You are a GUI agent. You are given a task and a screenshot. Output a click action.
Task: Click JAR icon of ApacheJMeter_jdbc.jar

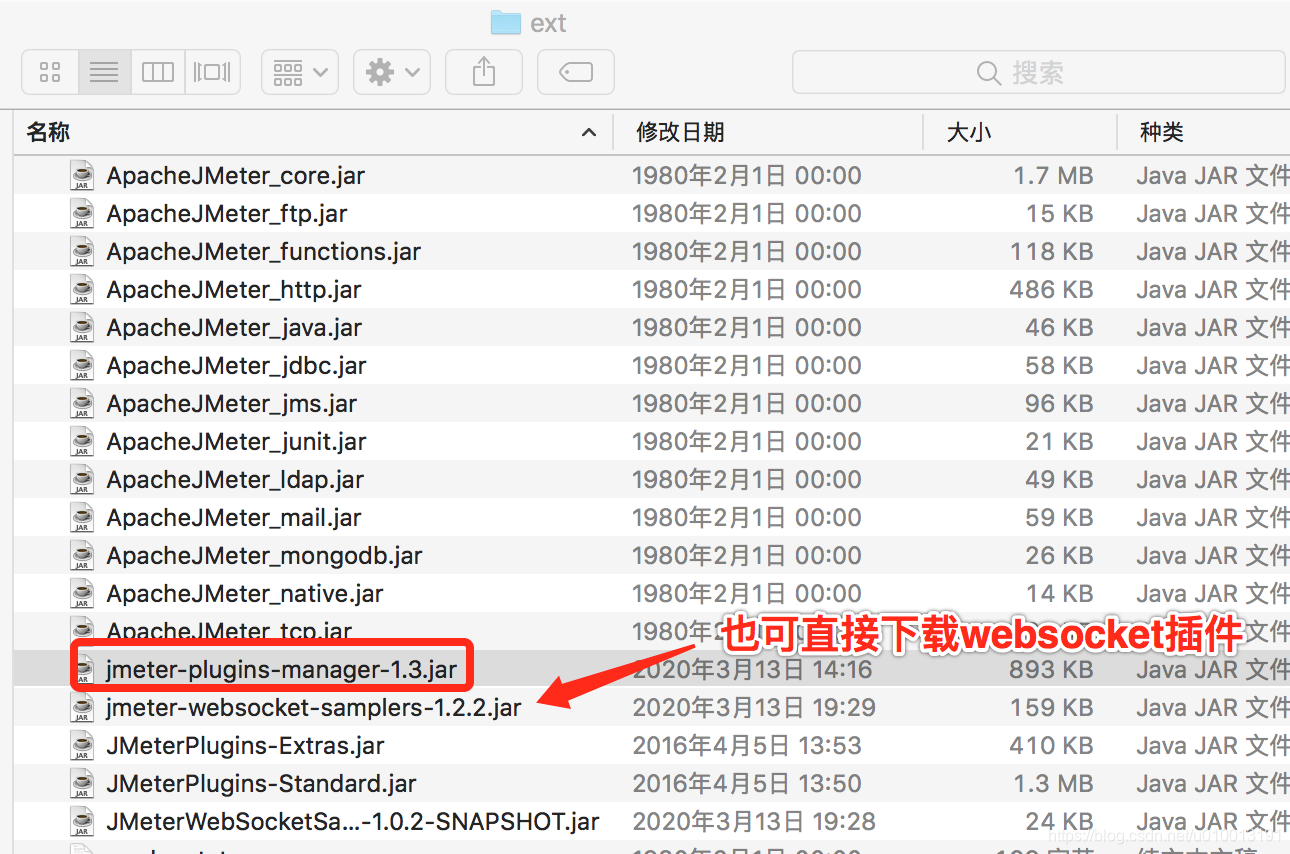(82, 366)
